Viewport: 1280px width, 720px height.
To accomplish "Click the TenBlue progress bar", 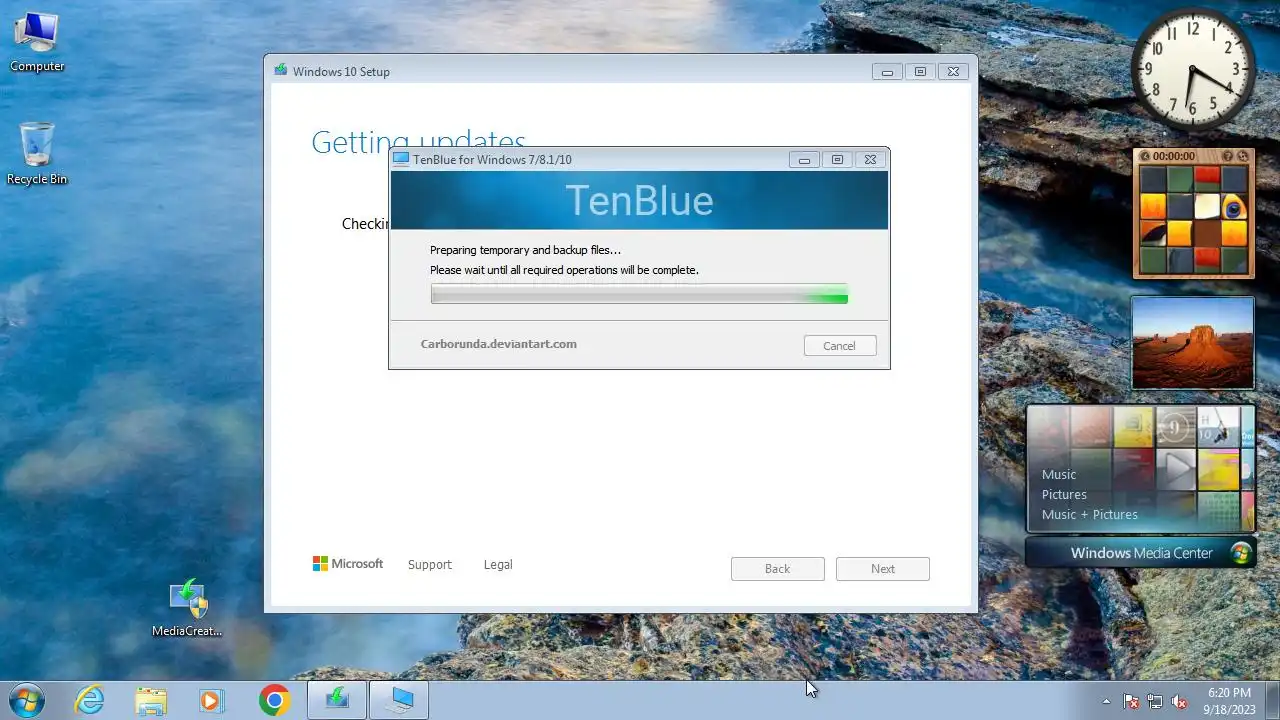I will click(639, 294).
